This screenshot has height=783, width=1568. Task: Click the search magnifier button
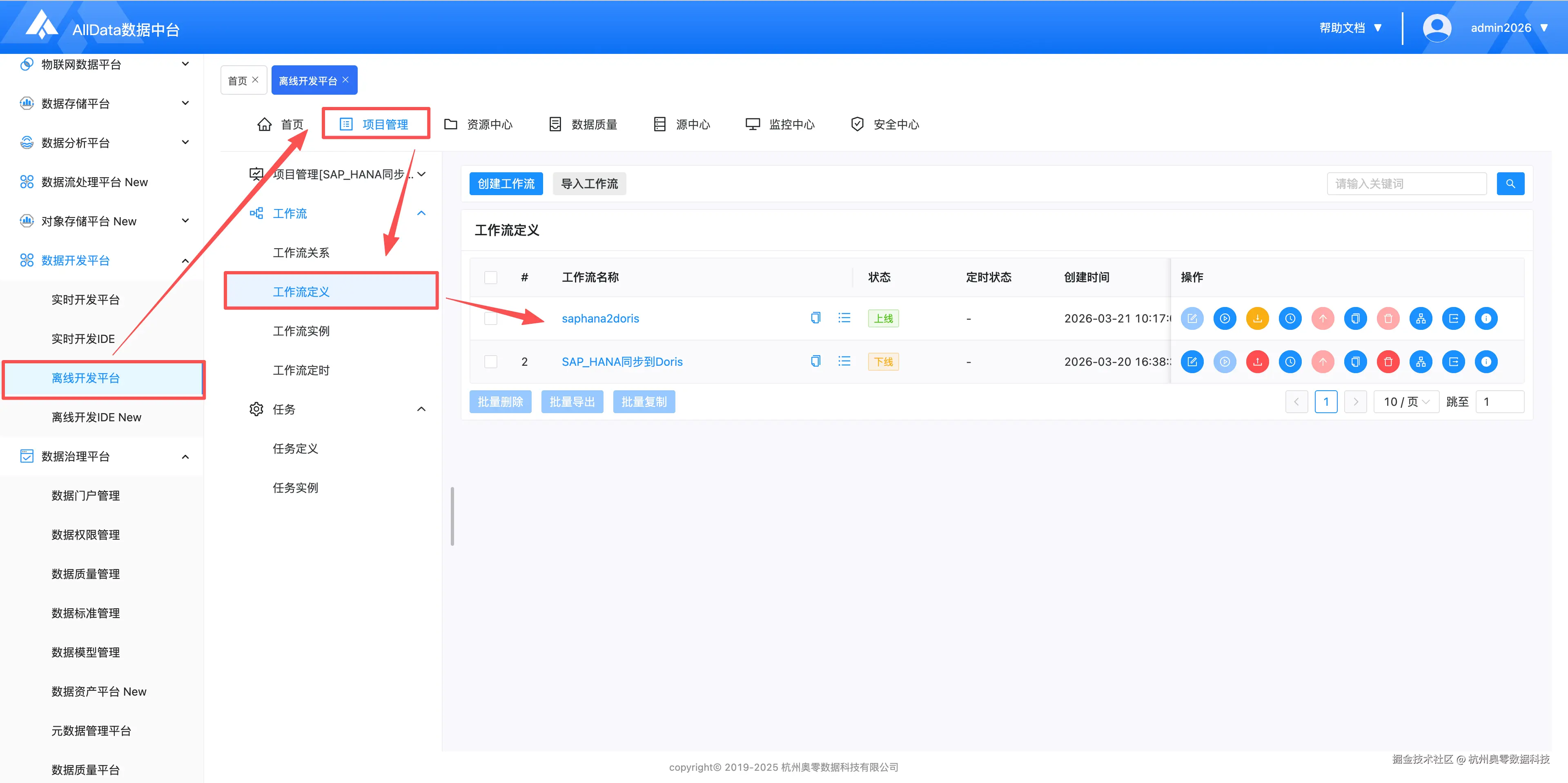(1510, 184)
